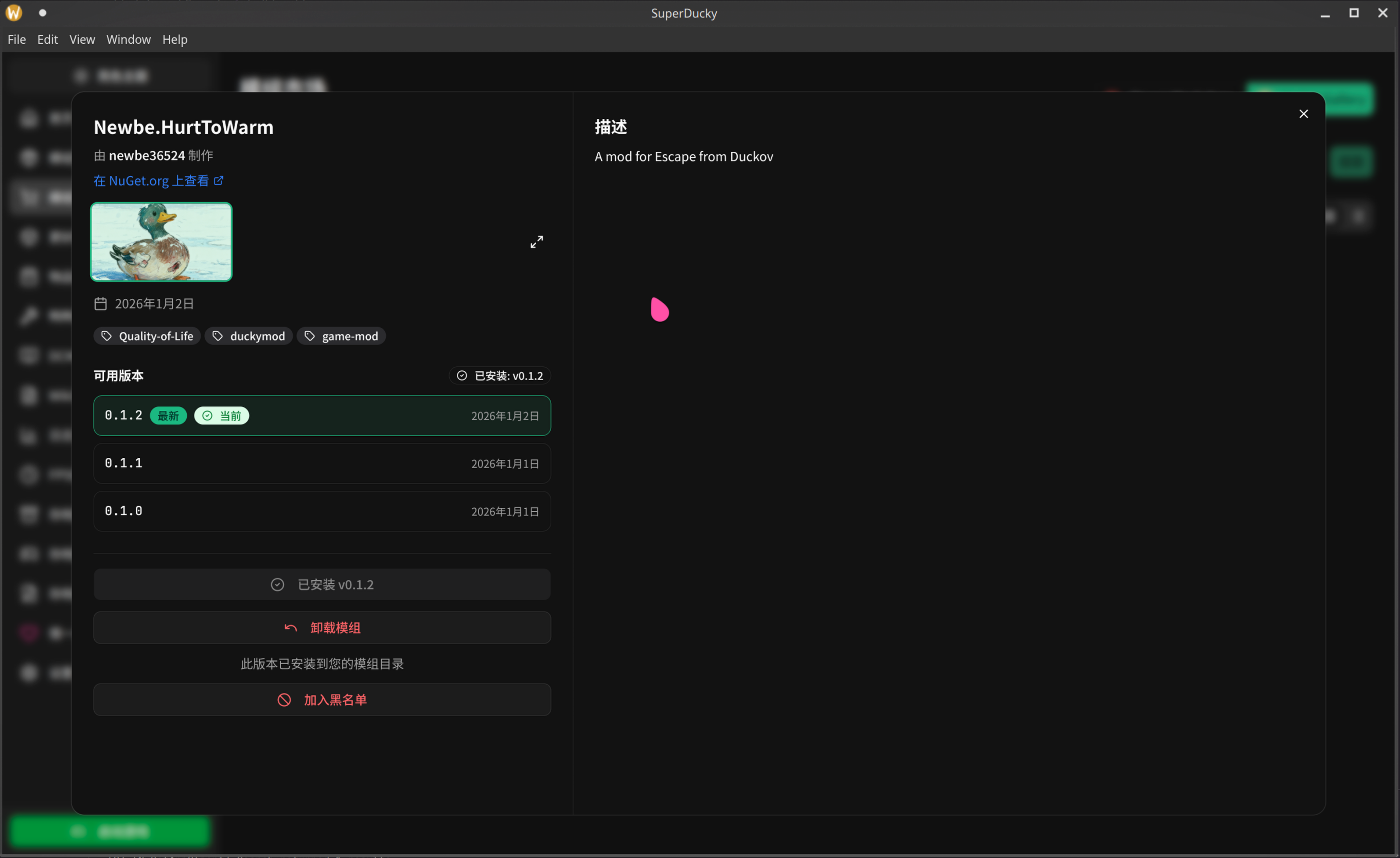Click the duckymod tag chip
The height and width of the screenshot is (858, 1400).
coord(249,336)
